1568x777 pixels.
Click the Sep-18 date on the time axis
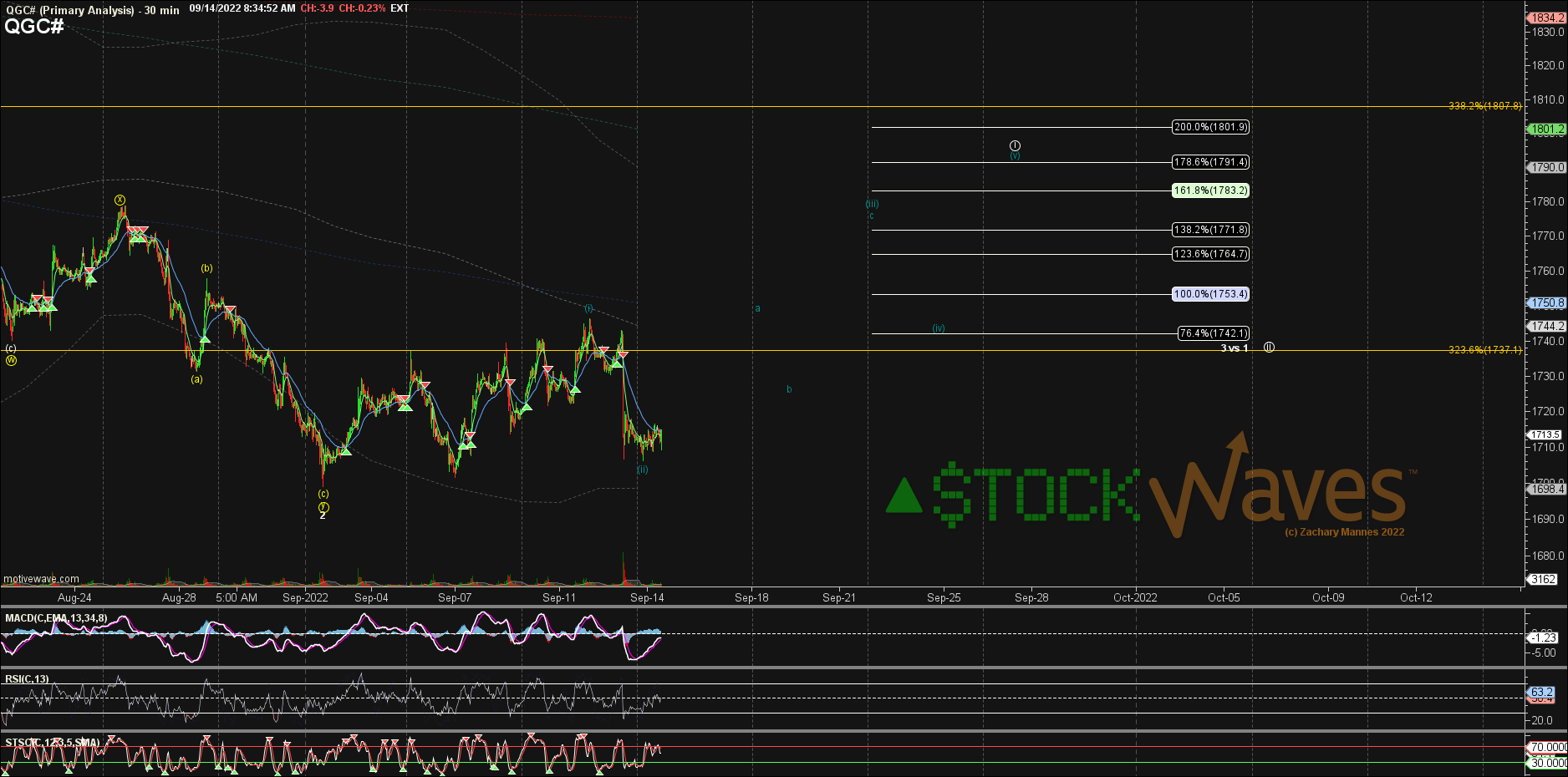pos(751,597)
